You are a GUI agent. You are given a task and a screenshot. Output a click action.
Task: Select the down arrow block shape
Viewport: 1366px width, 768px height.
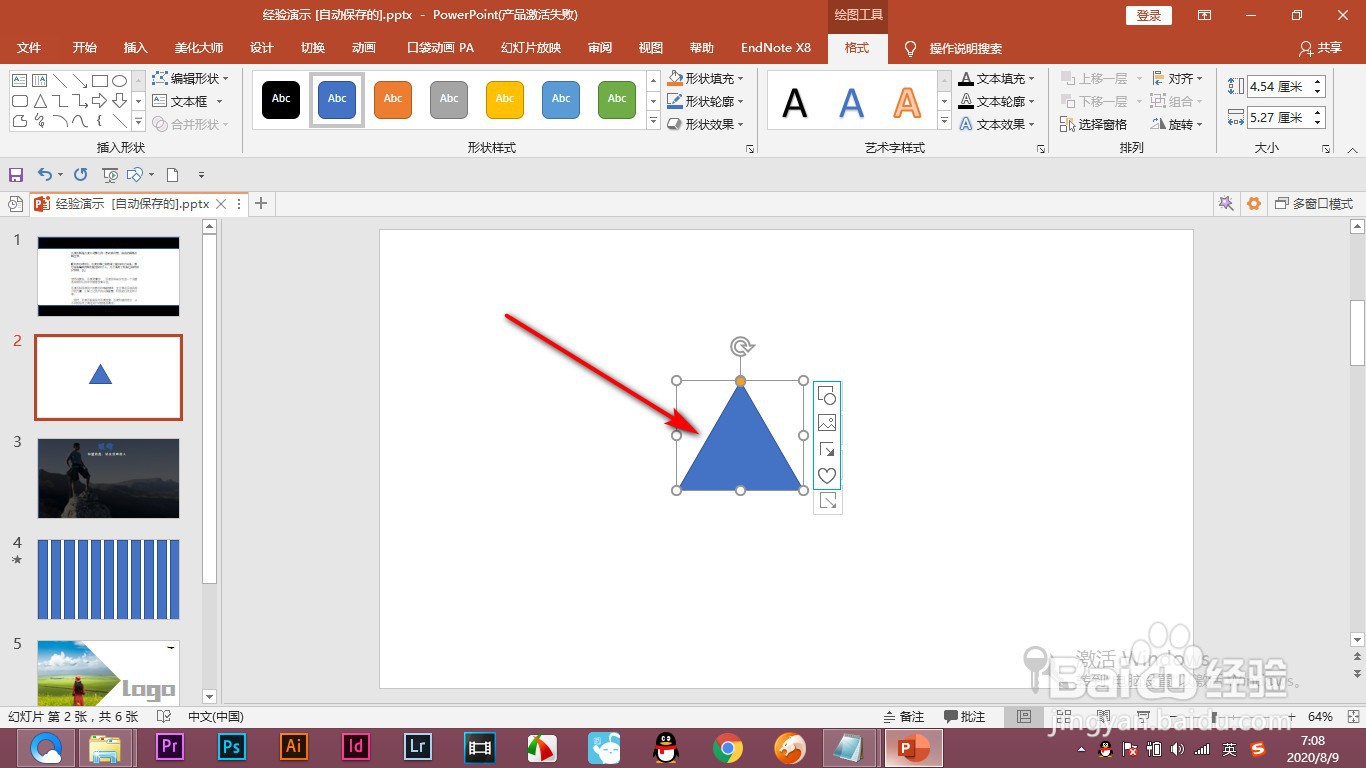click(119, 101)
